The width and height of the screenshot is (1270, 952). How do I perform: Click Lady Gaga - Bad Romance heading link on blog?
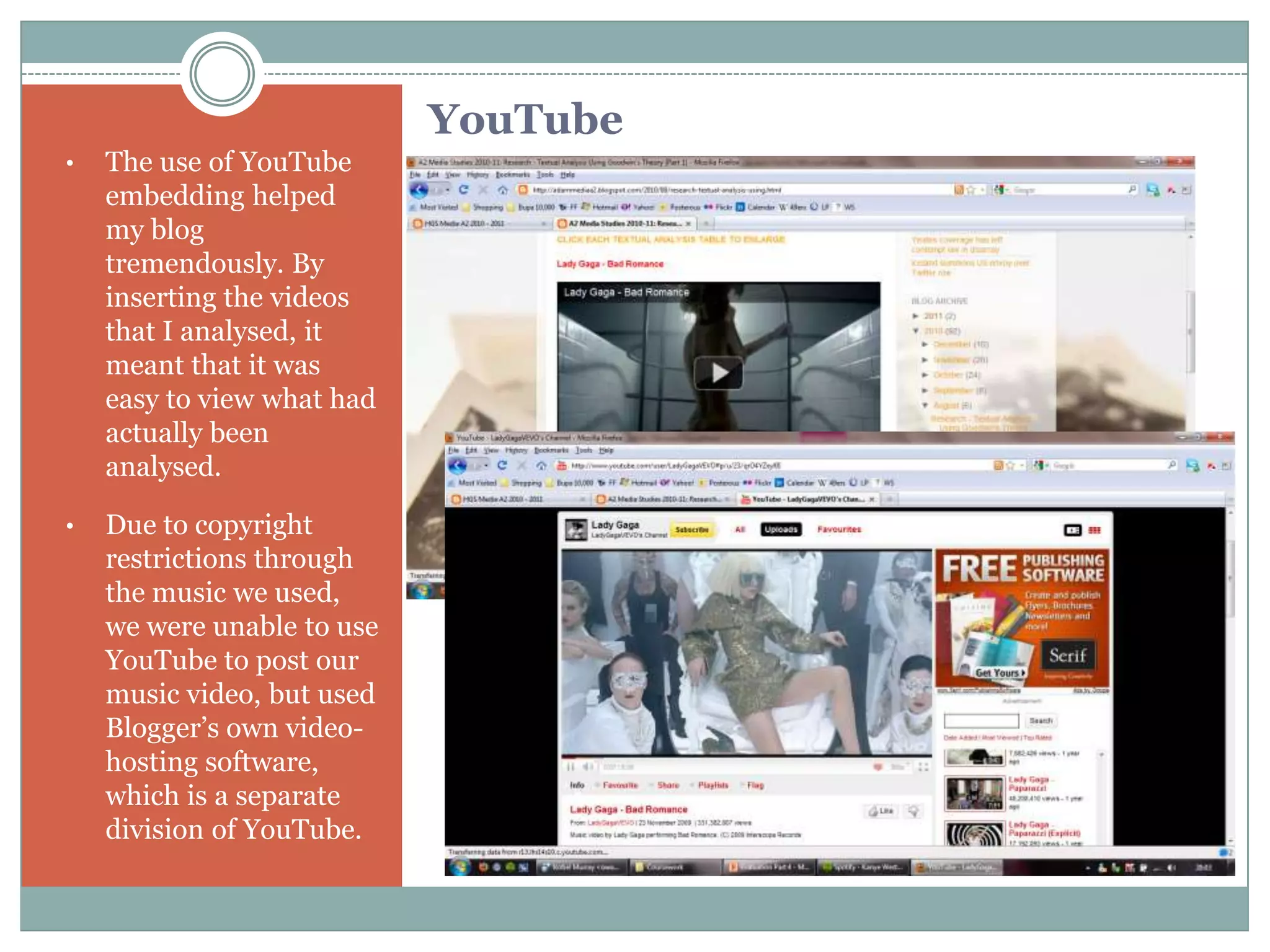tap(610, 264)
